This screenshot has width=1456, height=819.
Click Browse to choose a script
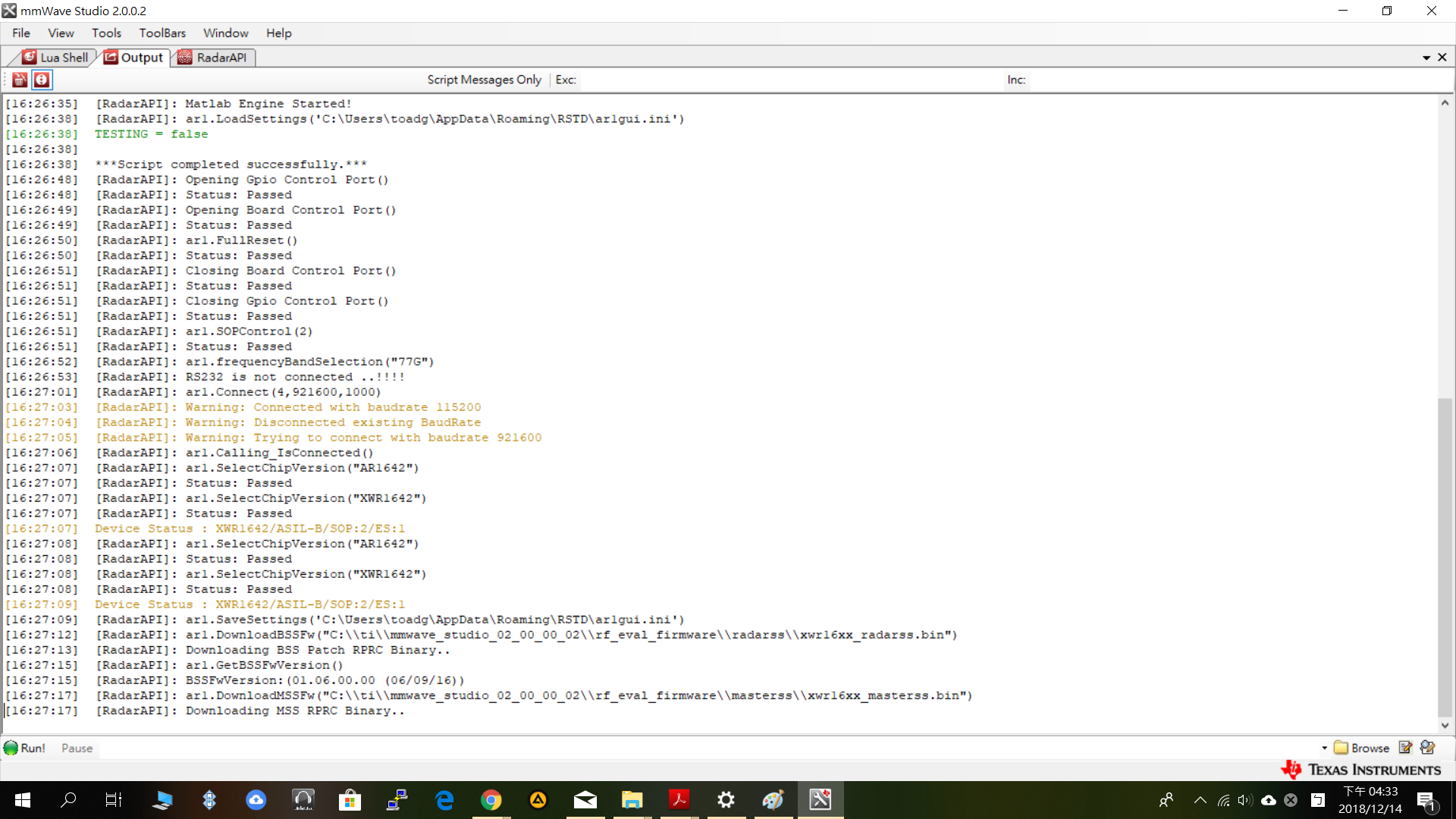[1362, 748]
